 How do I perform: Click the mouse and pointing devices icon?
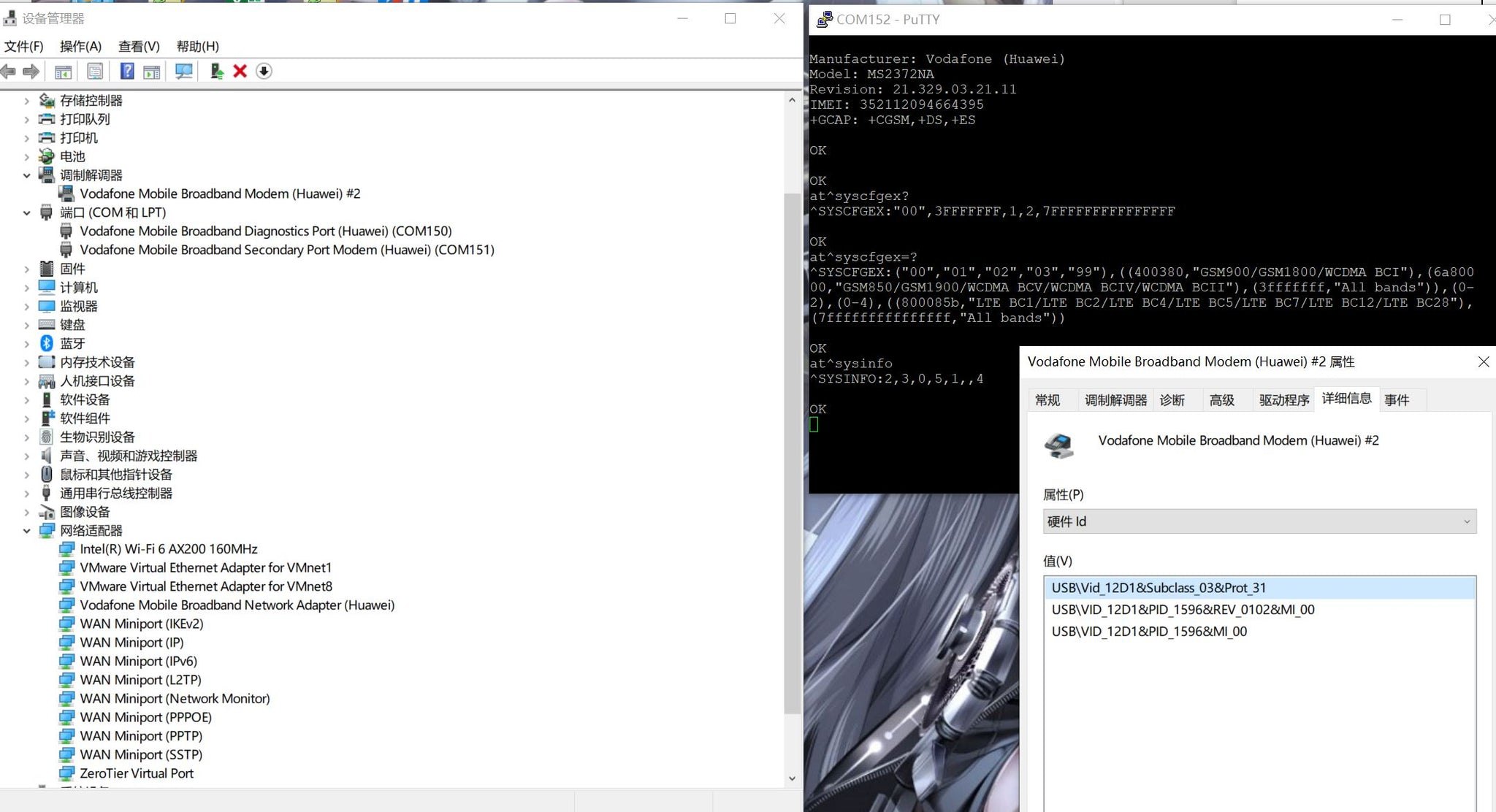click(x=47, y=474)
